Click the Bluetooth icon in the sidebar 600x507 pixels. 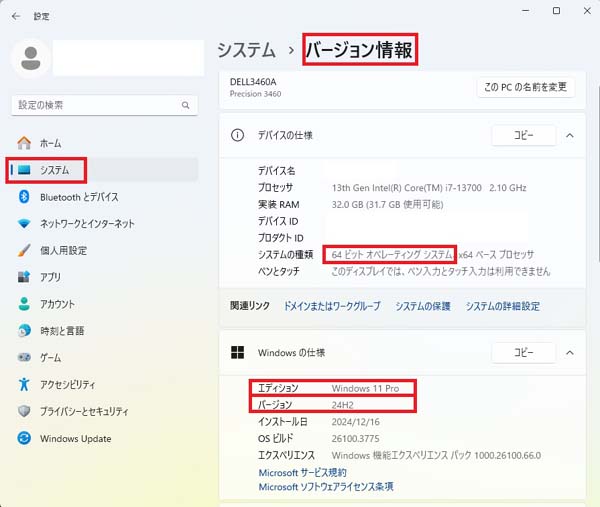point(24,197)
